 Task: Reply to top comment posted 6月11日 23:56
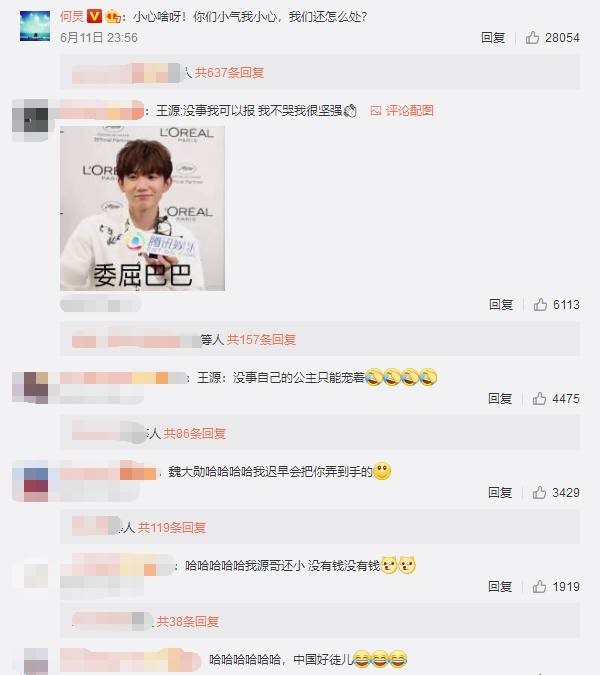click(x=493, y=38)
